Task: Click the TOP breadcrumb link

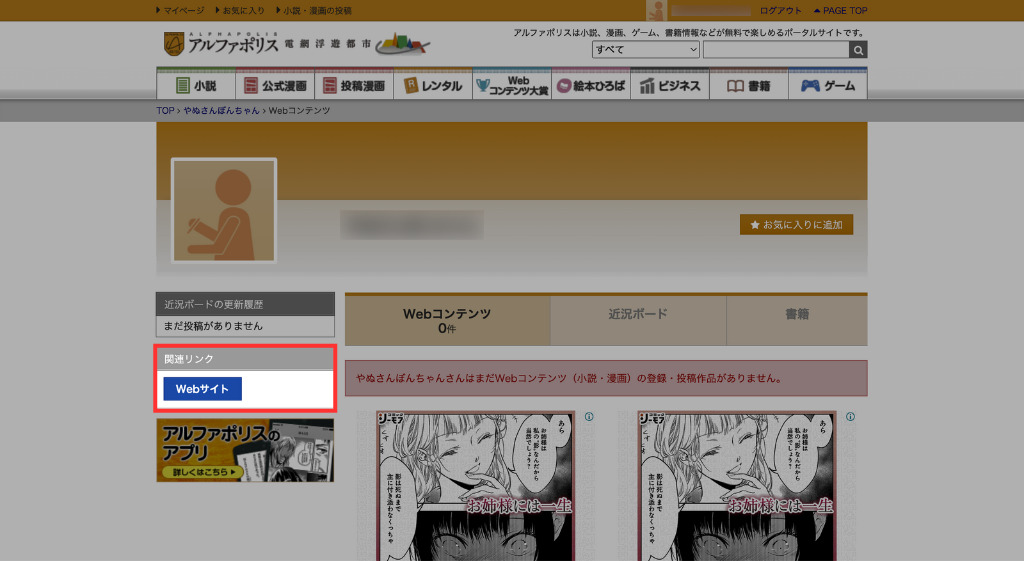Action: coord(165,110)
